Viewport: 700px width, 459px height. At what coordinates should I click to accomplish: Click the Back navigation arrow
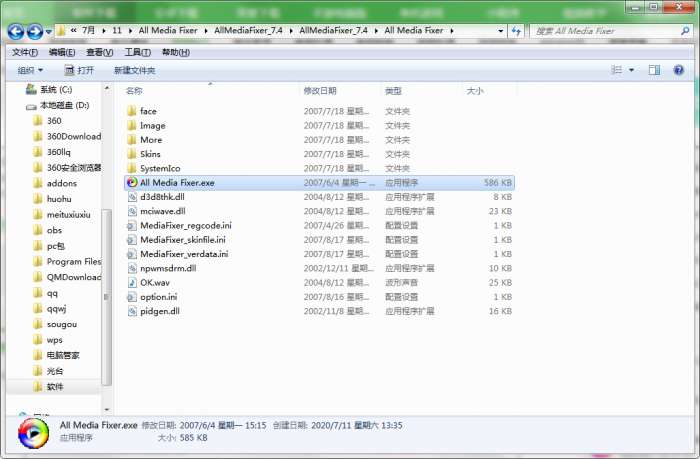click(16, 31)
